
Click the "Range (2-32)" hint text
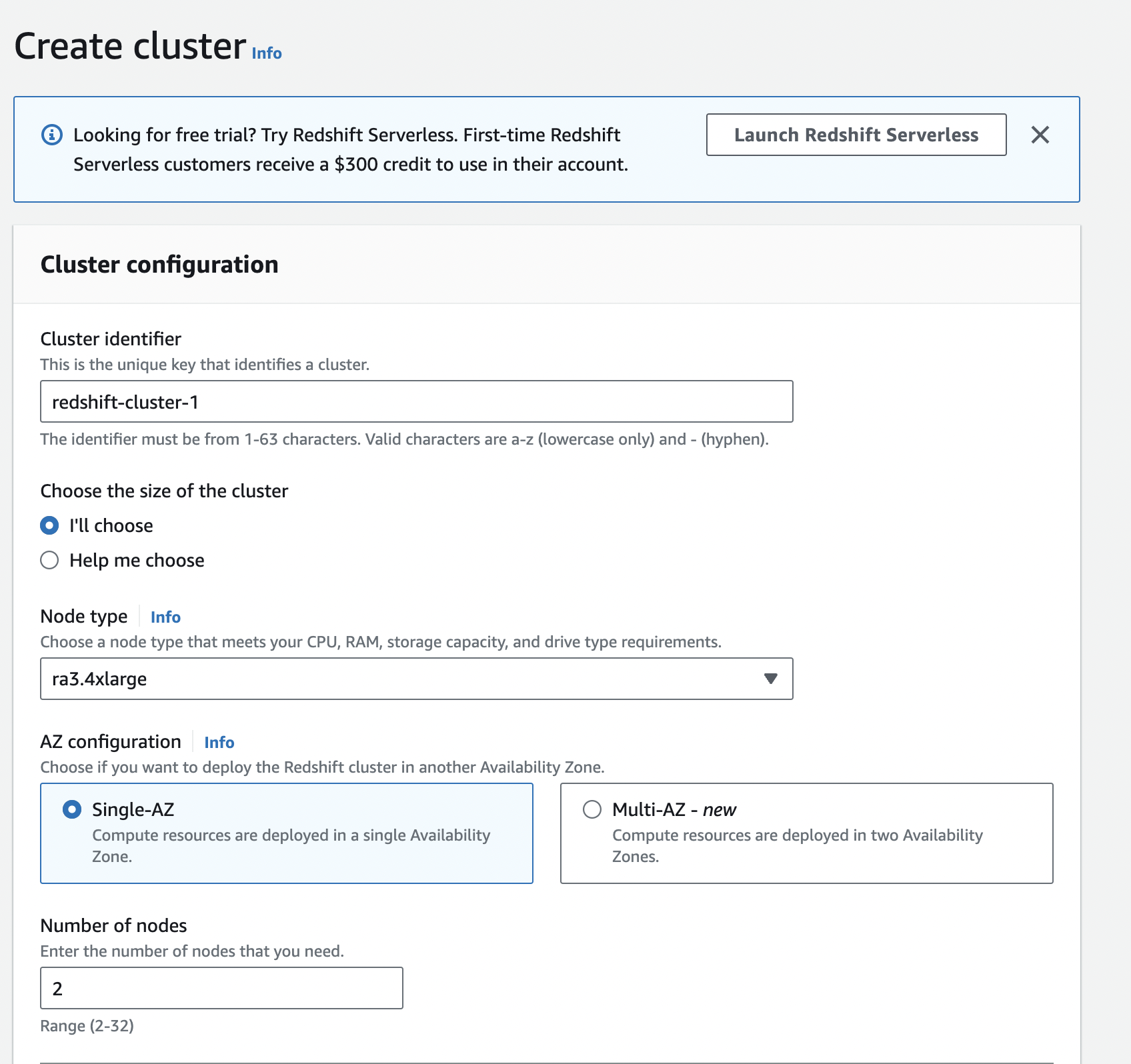coord(87,1025)
